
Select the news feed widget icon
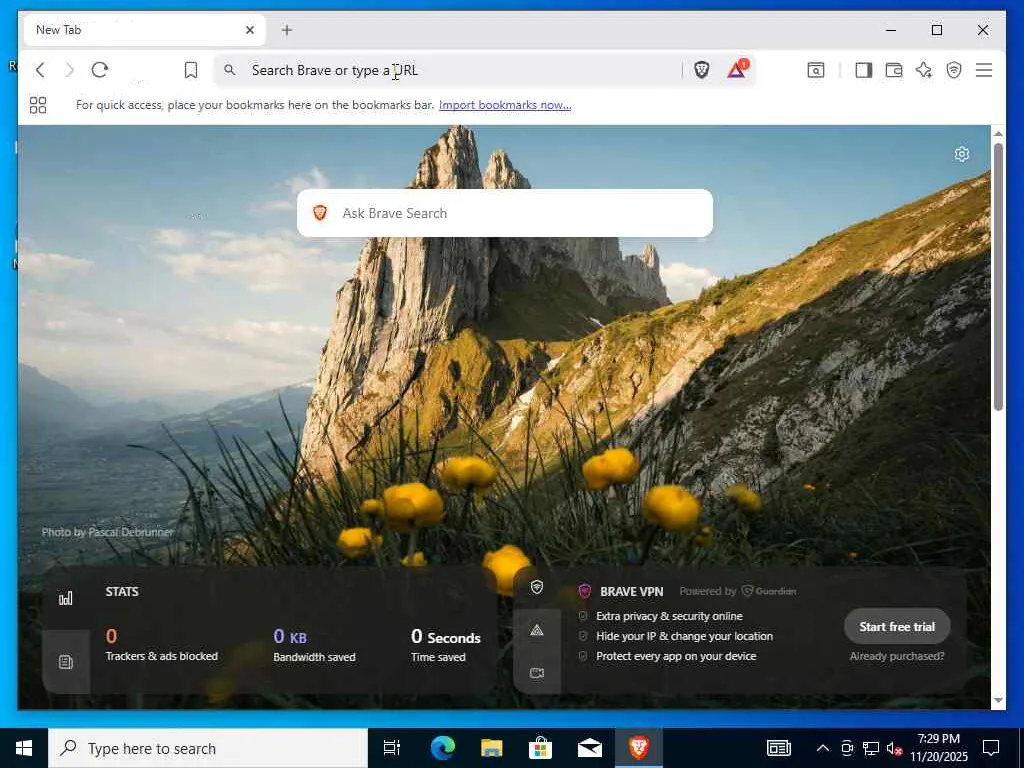[x=65, y=662]
